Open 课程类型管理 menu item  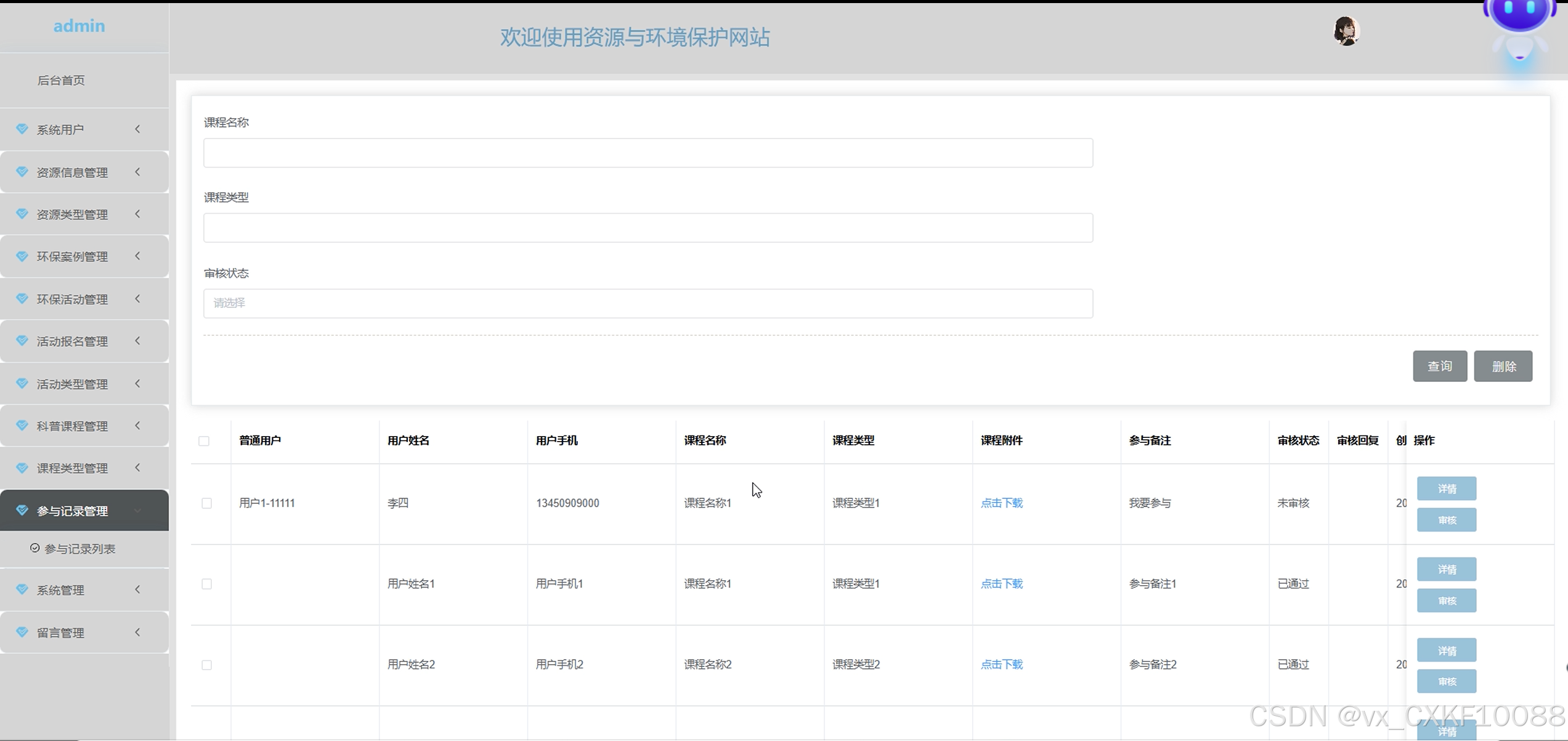72,468
